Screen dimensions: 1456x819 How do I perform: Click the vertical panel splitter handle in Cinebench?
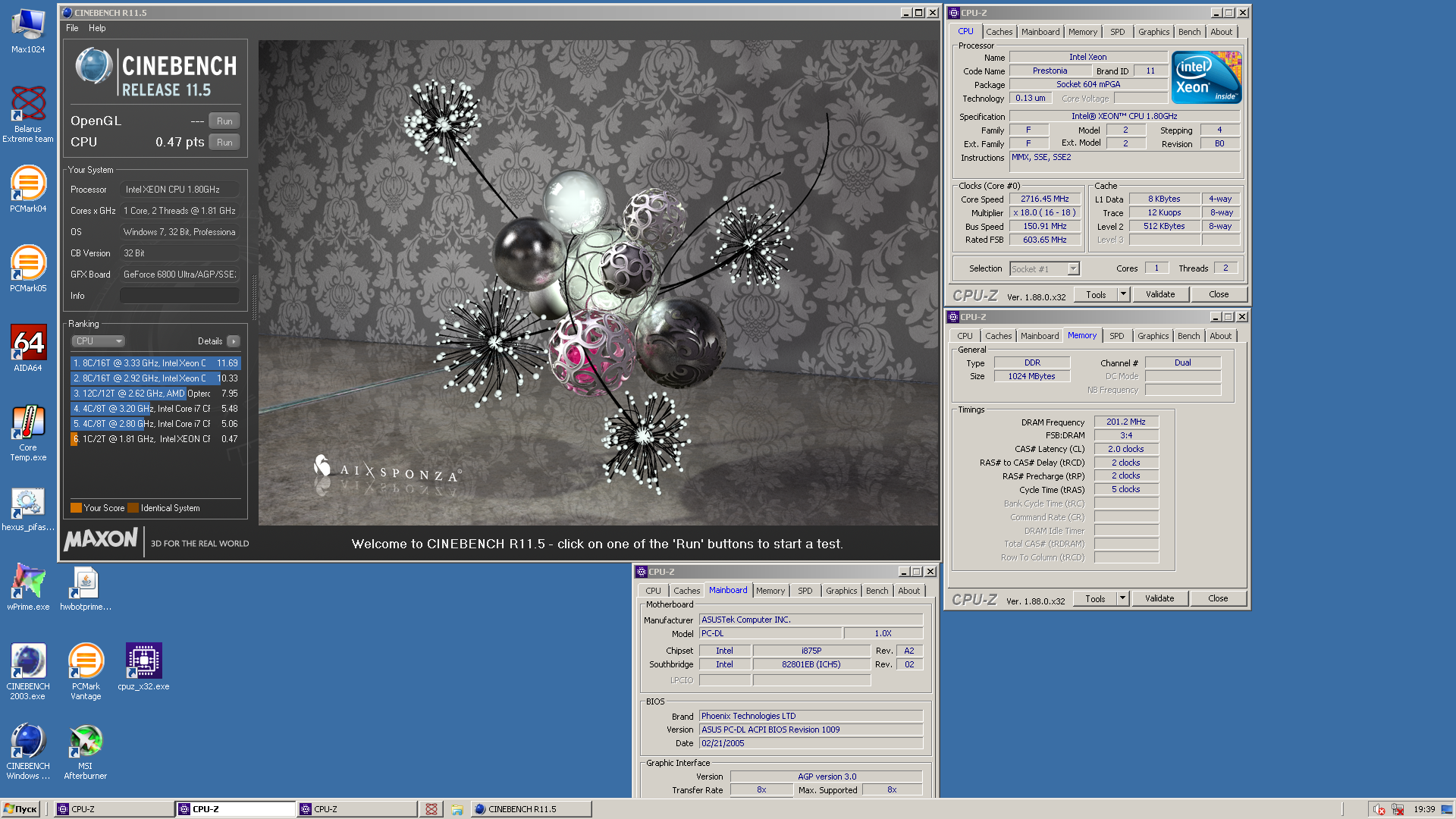254,296
